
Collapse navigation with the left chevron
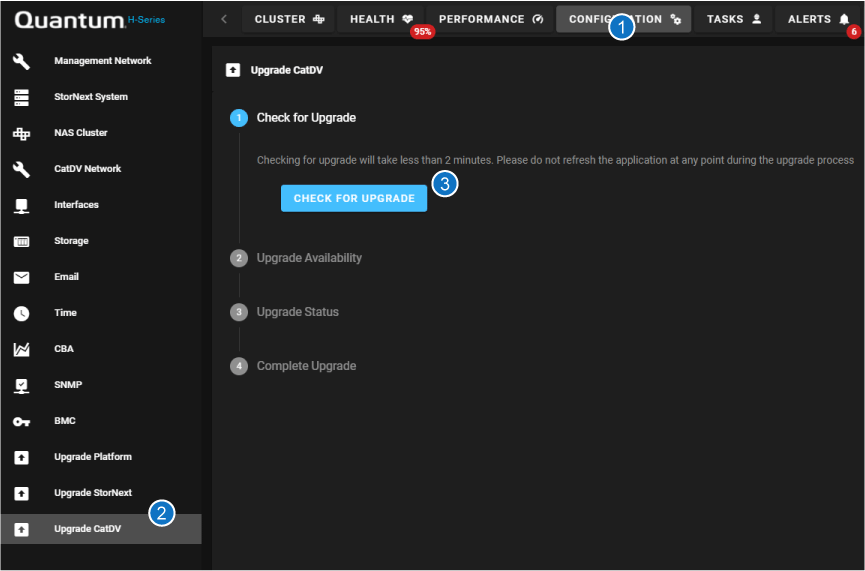[224, 19]
